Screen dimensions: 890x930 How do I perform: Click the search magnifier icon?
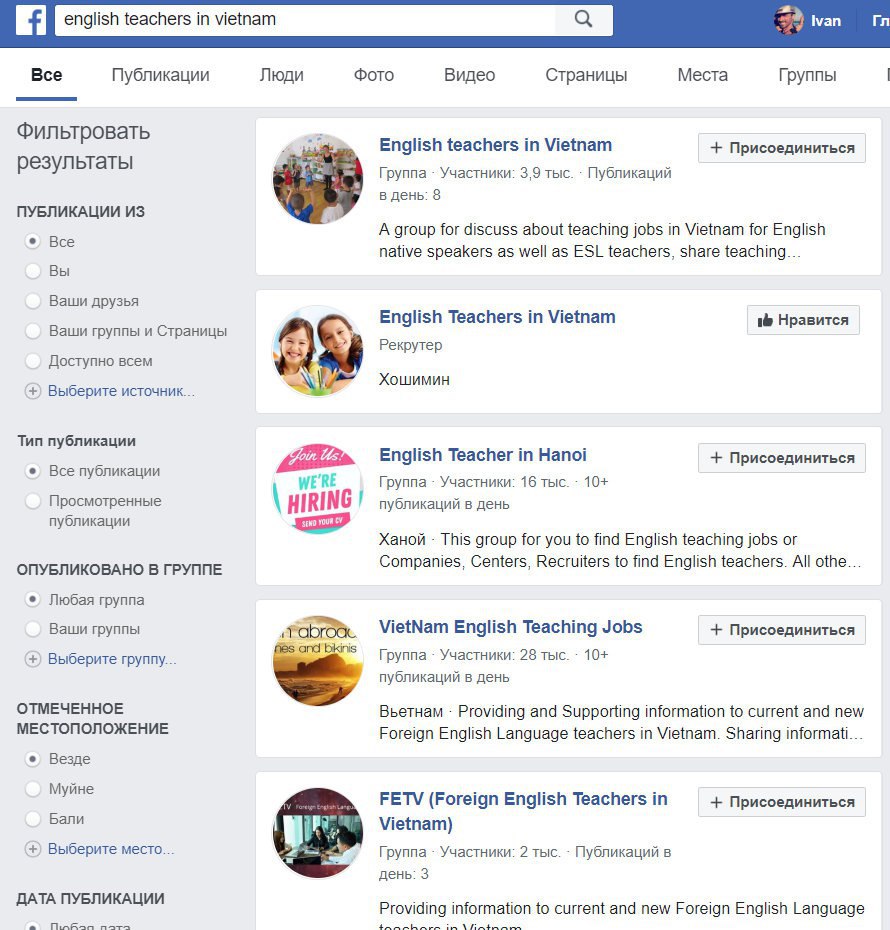(583, 20)
